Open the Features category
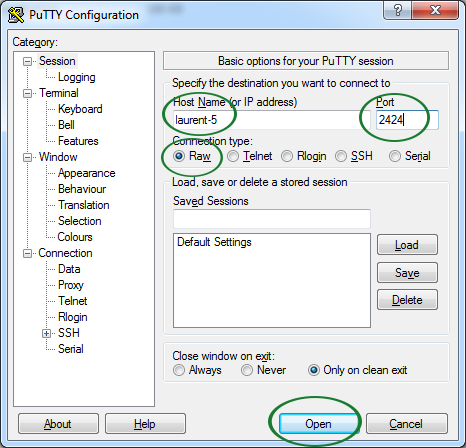This screenshot has height=448, width=466. (x=78, y=141)
